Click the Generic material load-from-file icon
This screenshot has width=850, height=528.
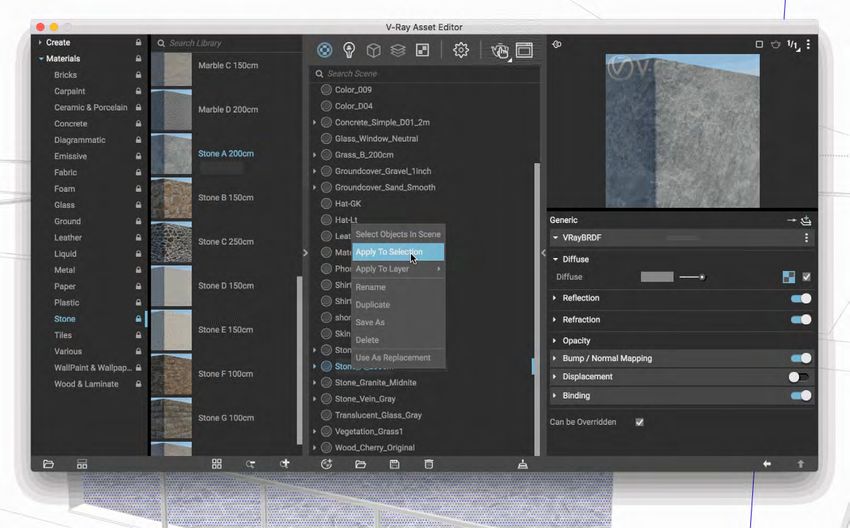806,220
